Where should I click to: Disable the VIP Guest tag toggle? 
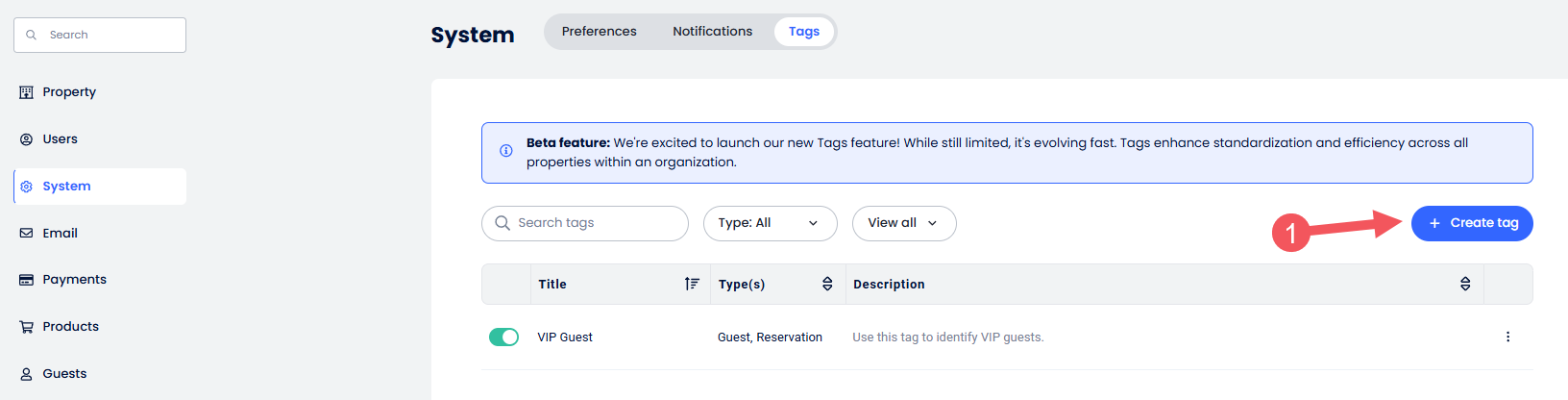click(503, 337)
